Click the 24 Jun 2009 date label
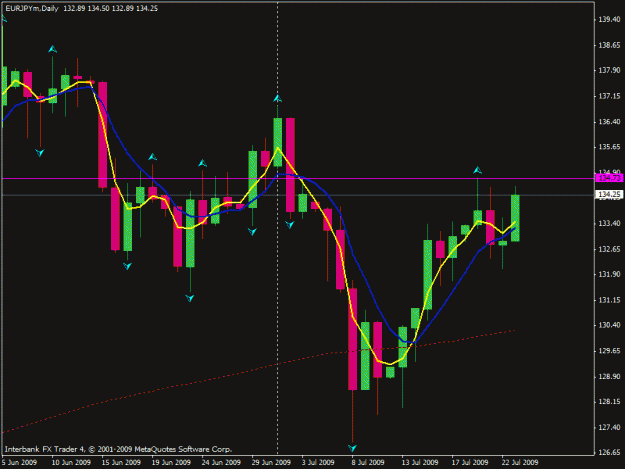625x469 pixels. [x=221, y=462]
